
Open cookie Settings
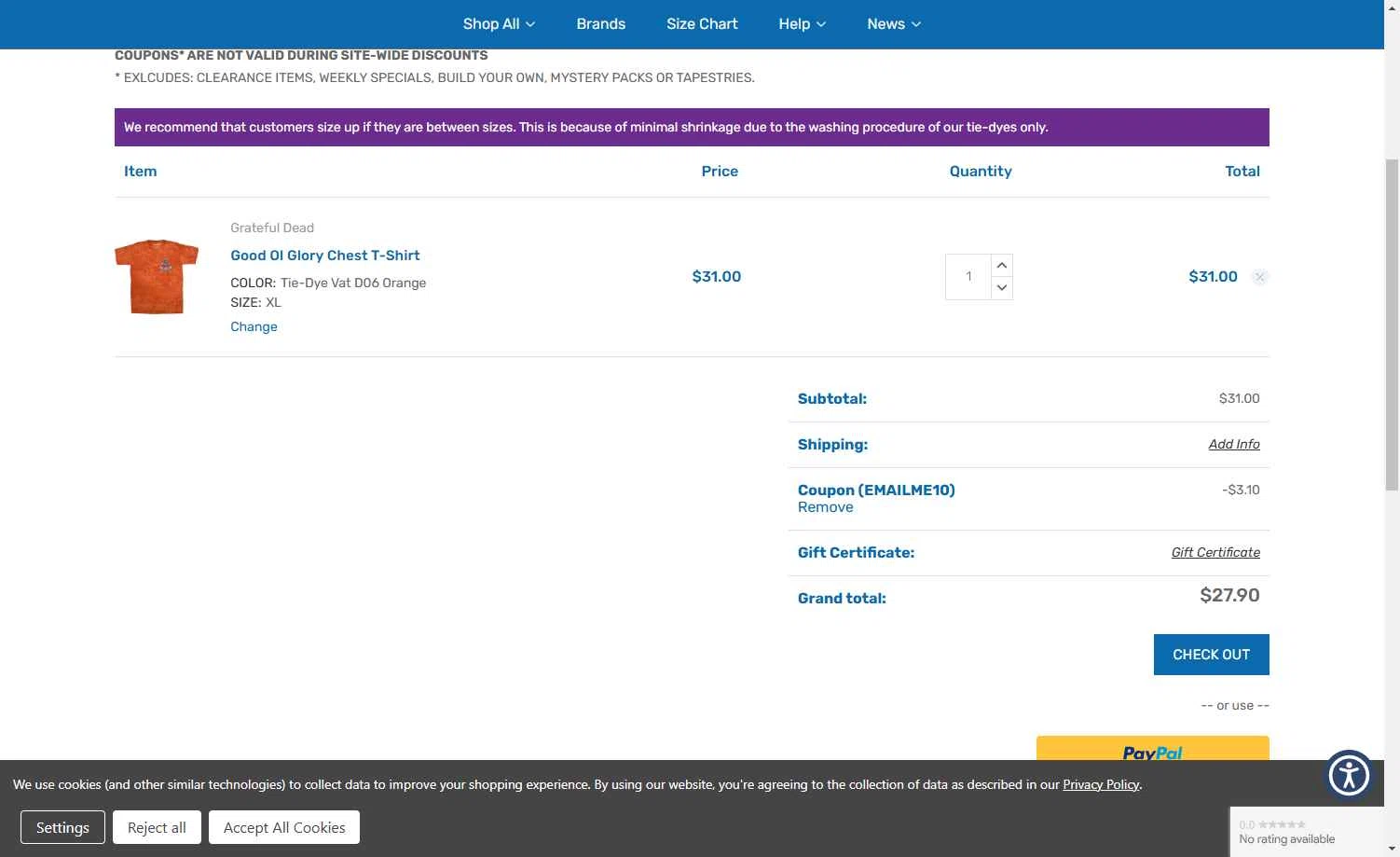coord(62,827)
